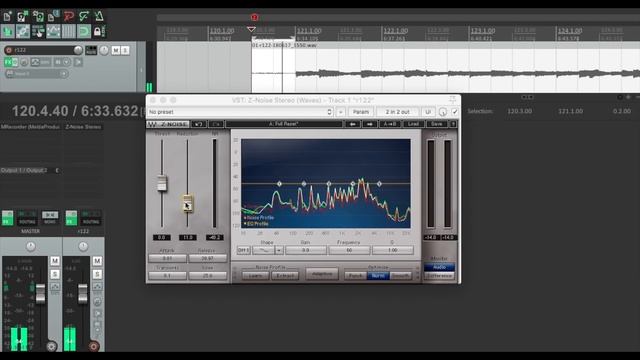
Task: Solo track r122 in track panel
Action: click(125, 50)
